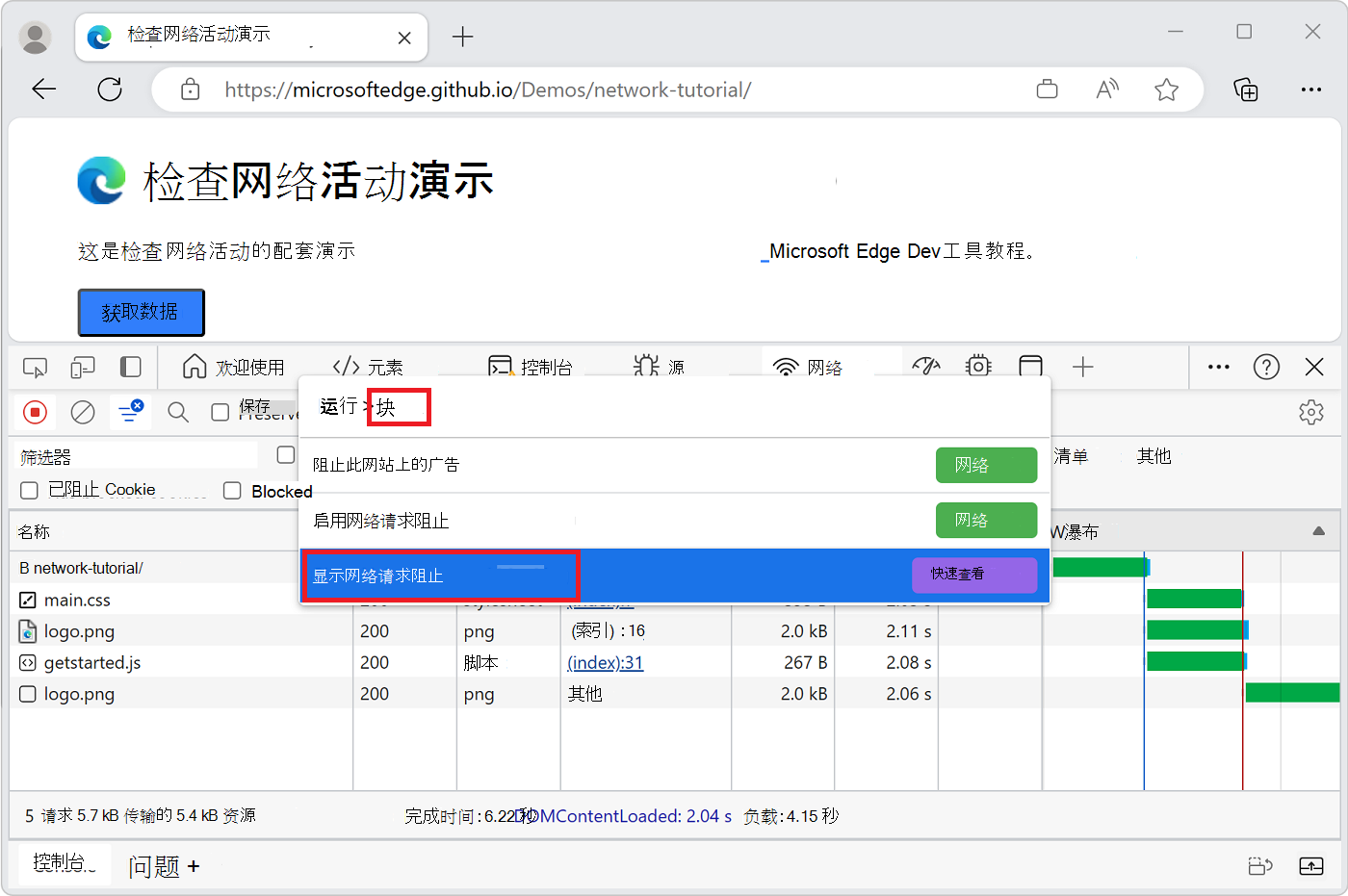1348x896 pixels.
Task: Clear the network request log
Action: coord(82,412)
